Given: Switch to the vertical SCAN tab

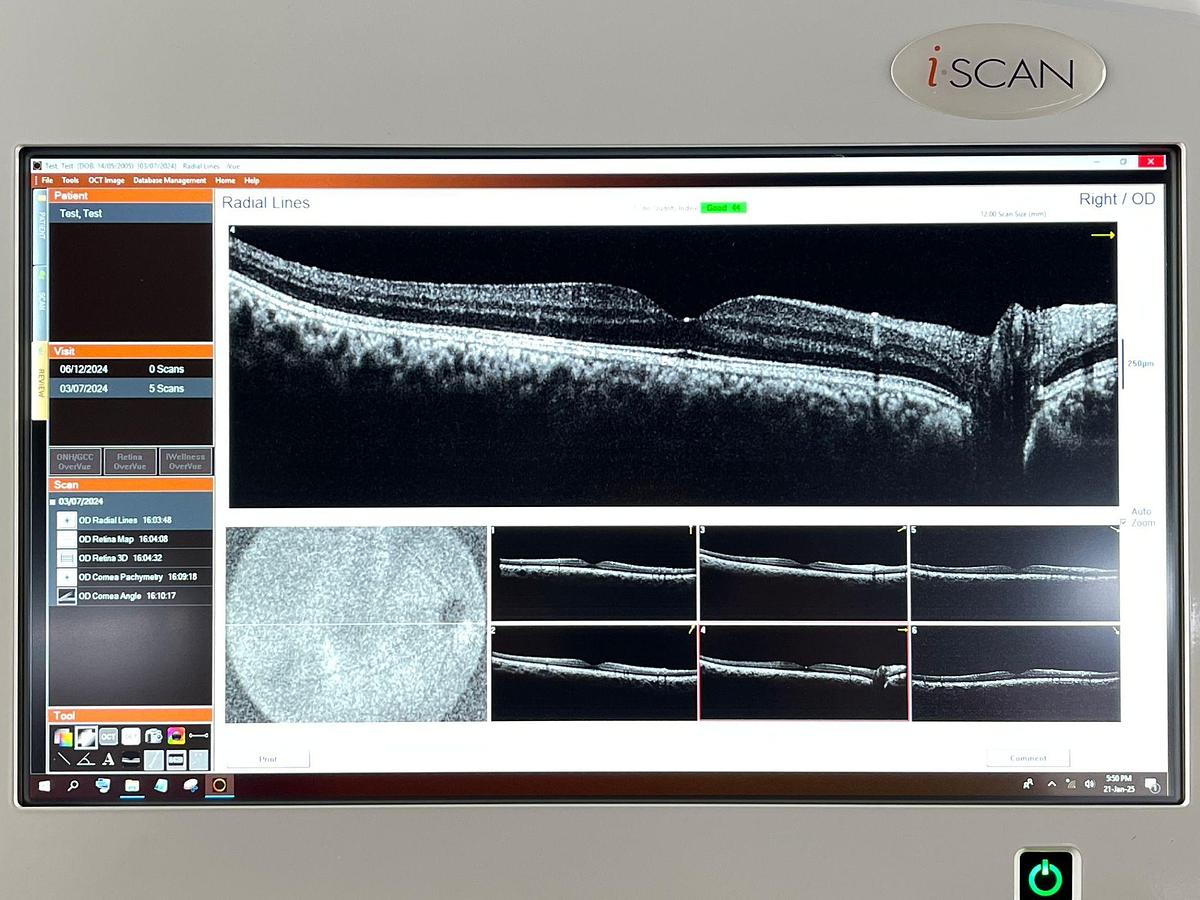Looking at the screenshot, I should click(41, 300).
